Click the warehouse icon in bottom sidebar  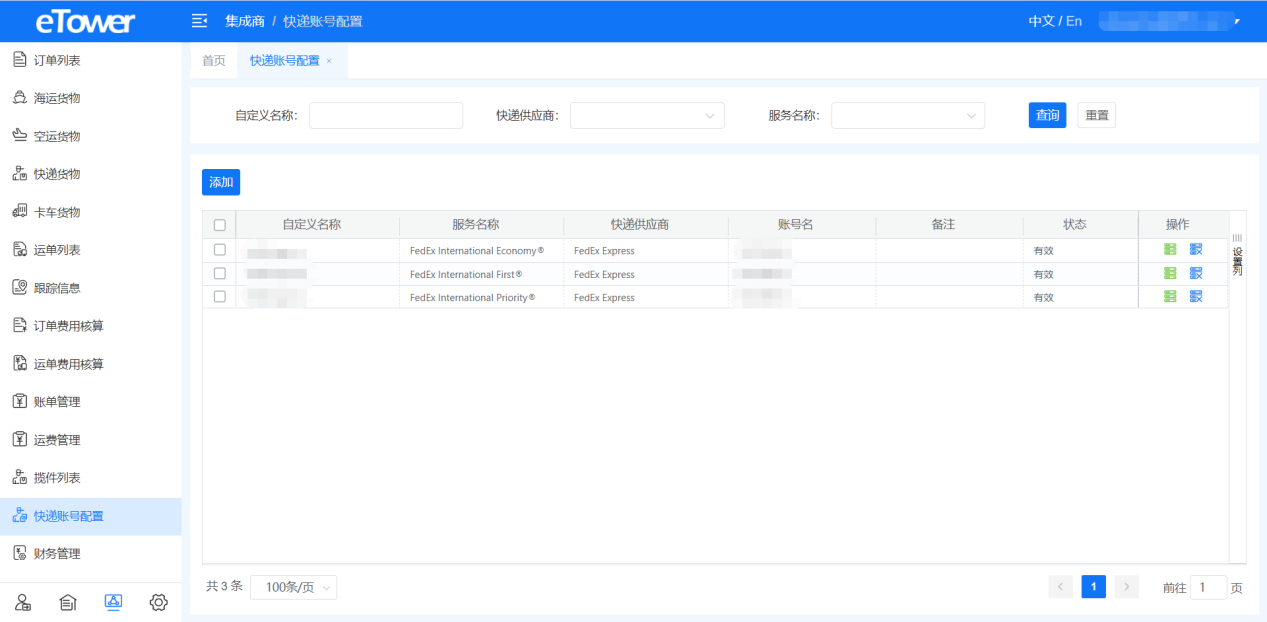pos(68,602)
